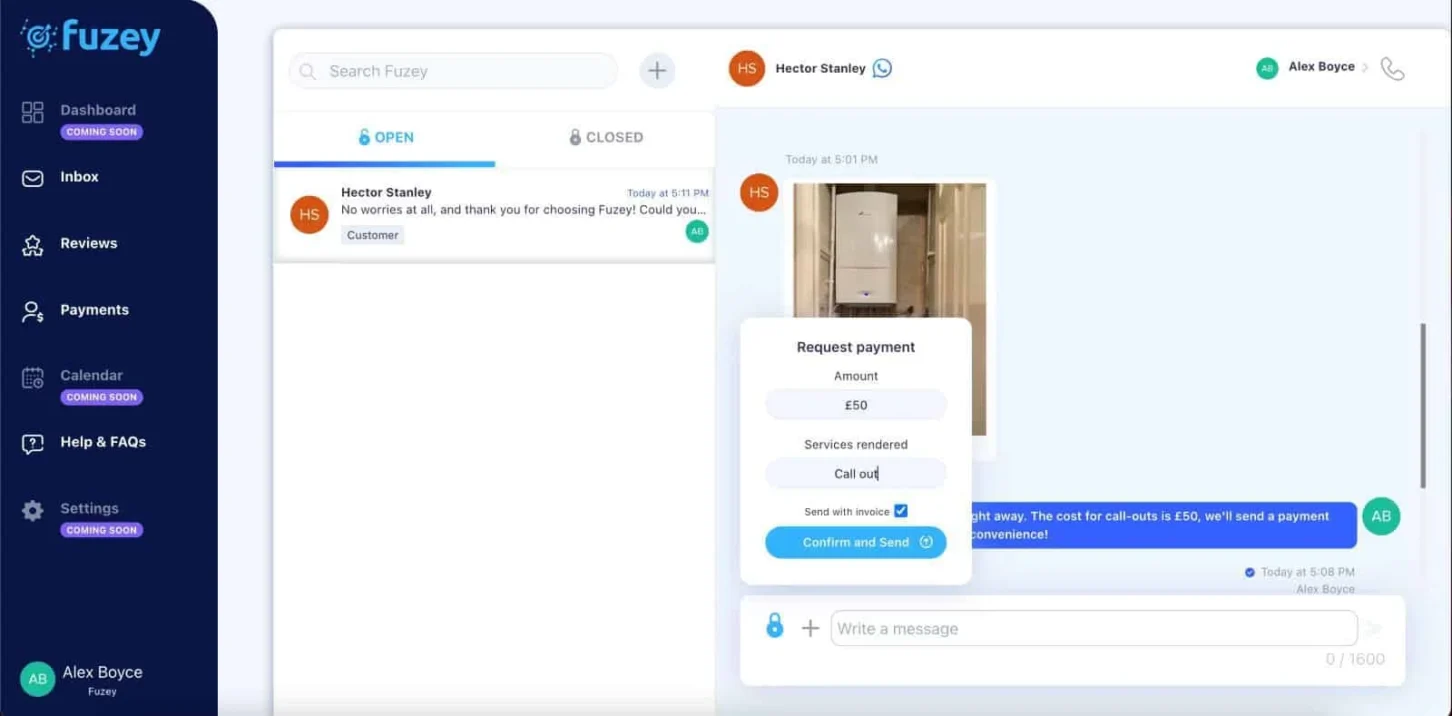
Task: Select the Hector Stanley conversation row
Action: click(x=494, y=214)
